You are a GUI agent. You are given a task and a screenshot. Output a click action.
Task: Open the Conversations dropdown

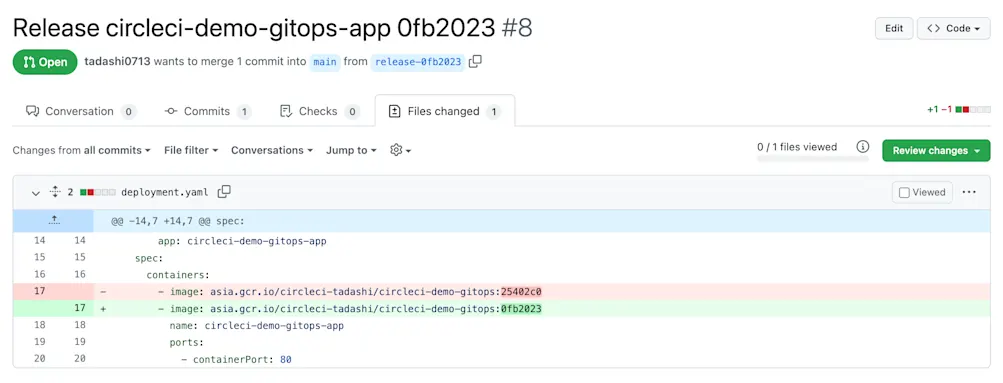272,150
